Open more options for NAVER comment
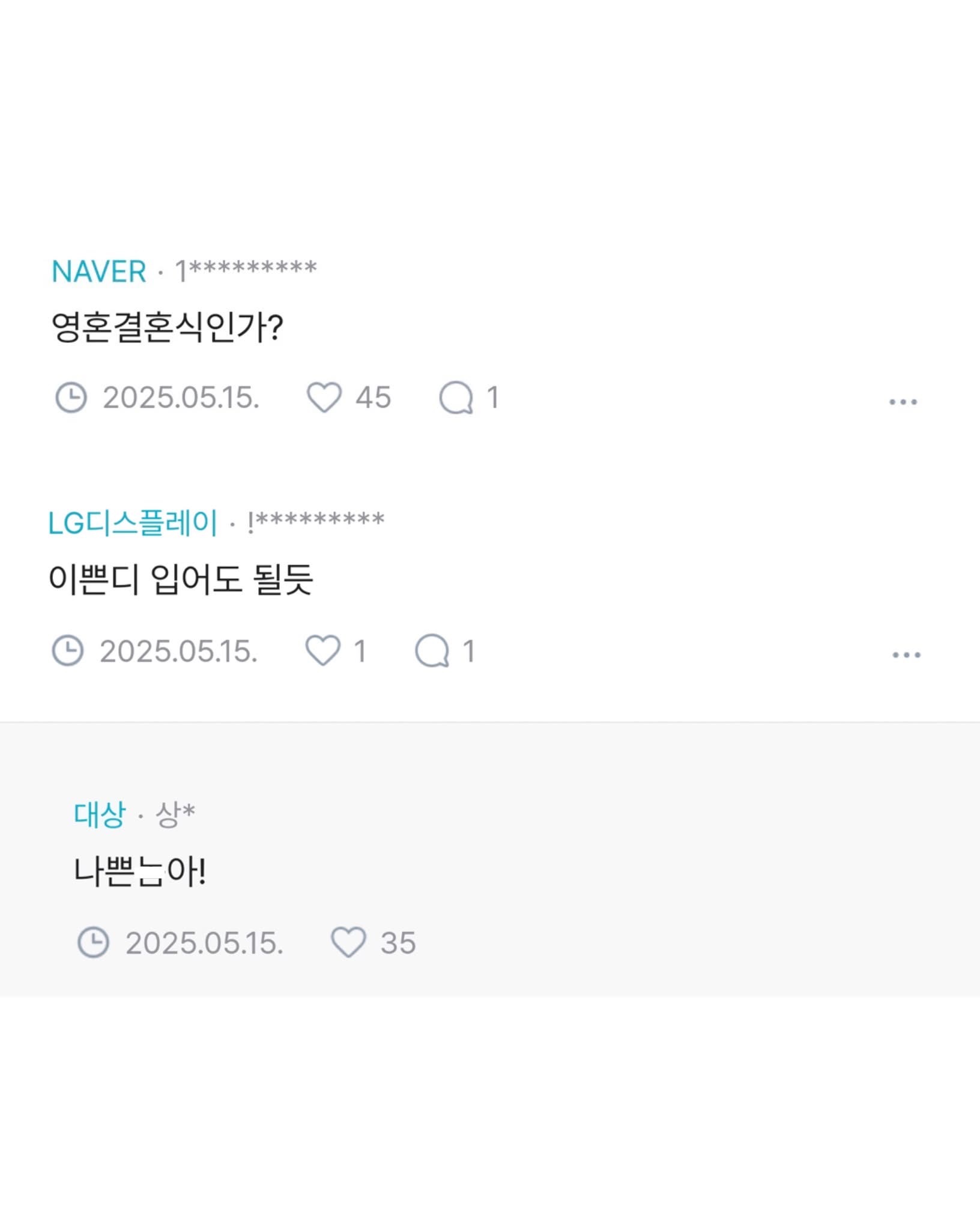 (903, 402)
